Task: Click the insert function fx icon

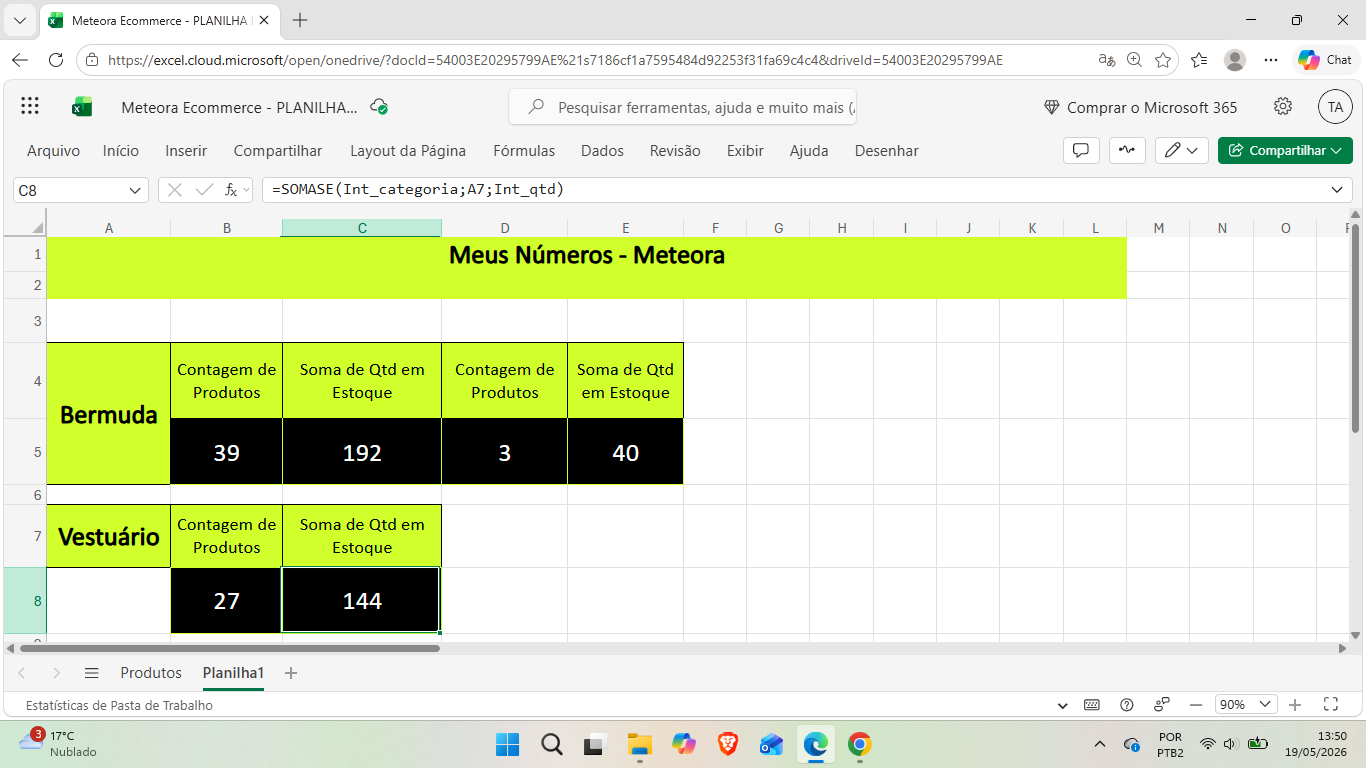Action: pos(231,190)
